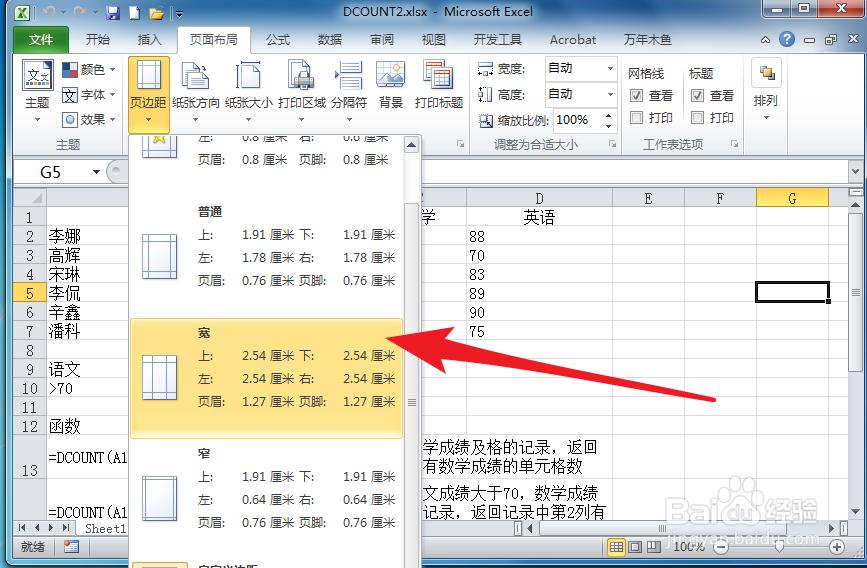Click the horizontal scrollbar right arrow
Image resolution: width=867 pixels, height=568 pixels.
click(x=832, y=528)
